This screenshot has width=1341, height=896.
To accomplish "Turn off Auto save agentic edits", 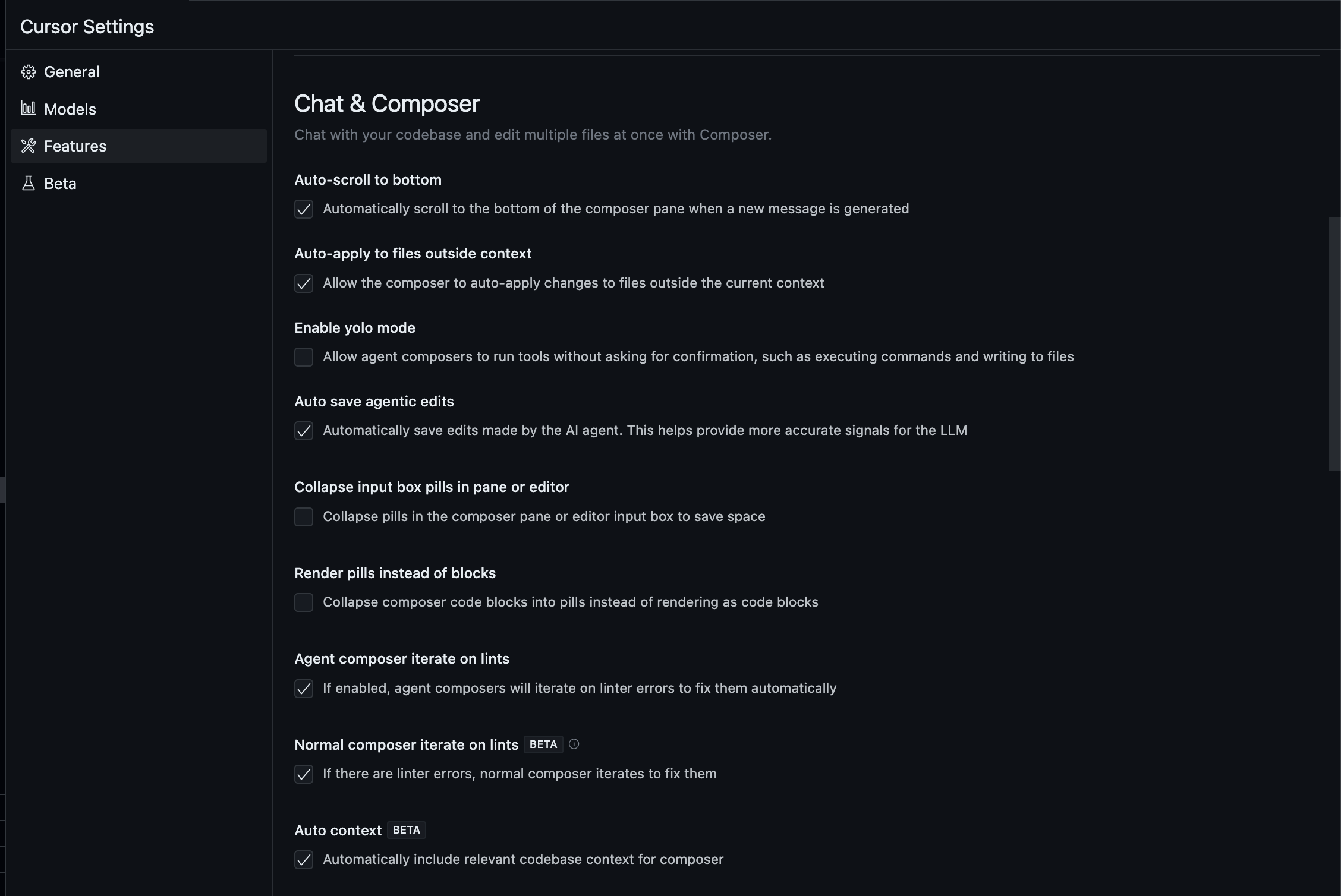I will pyautogui.click(x=304, y=431).
